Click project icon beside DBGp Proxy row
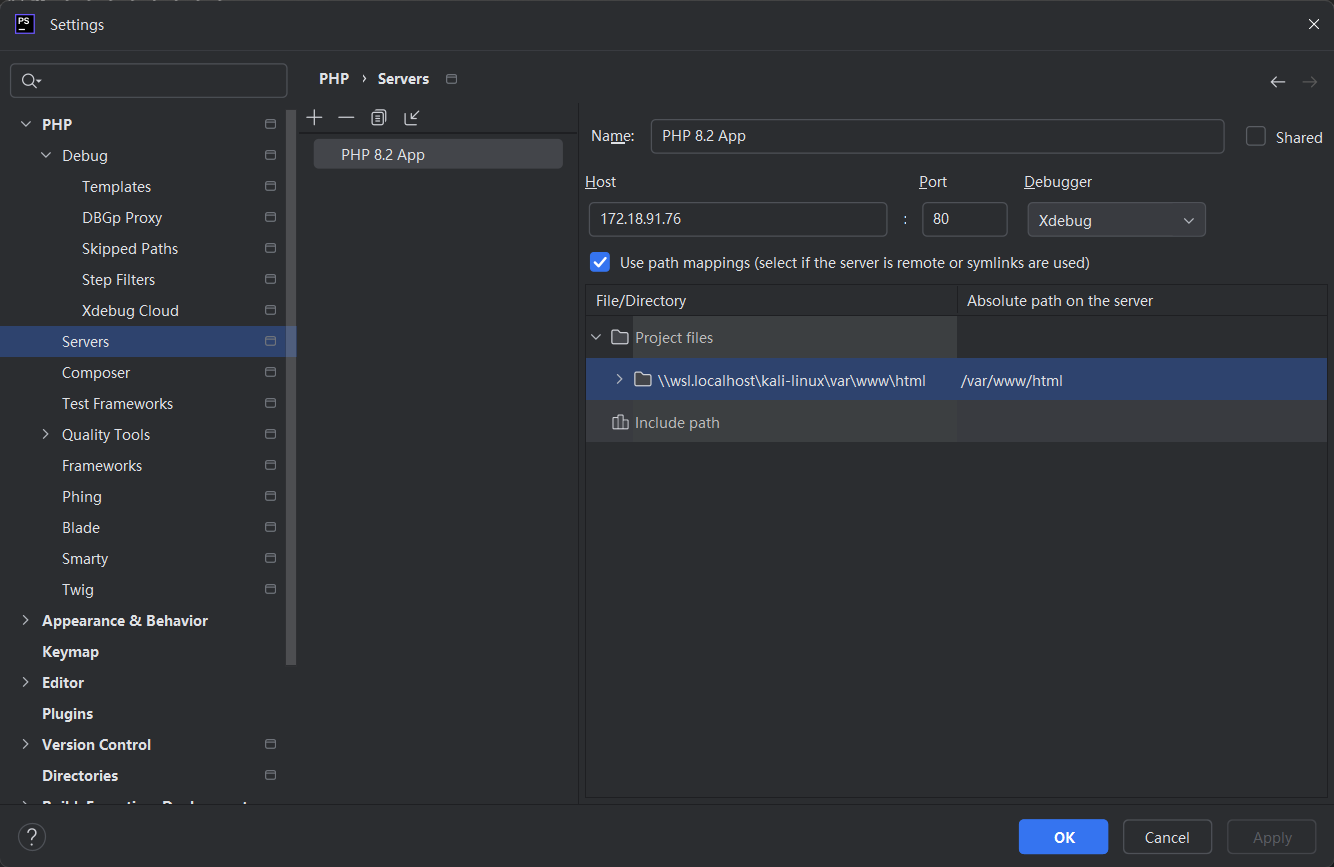This screenshot has height=867, width=1334. coord(270,217)
